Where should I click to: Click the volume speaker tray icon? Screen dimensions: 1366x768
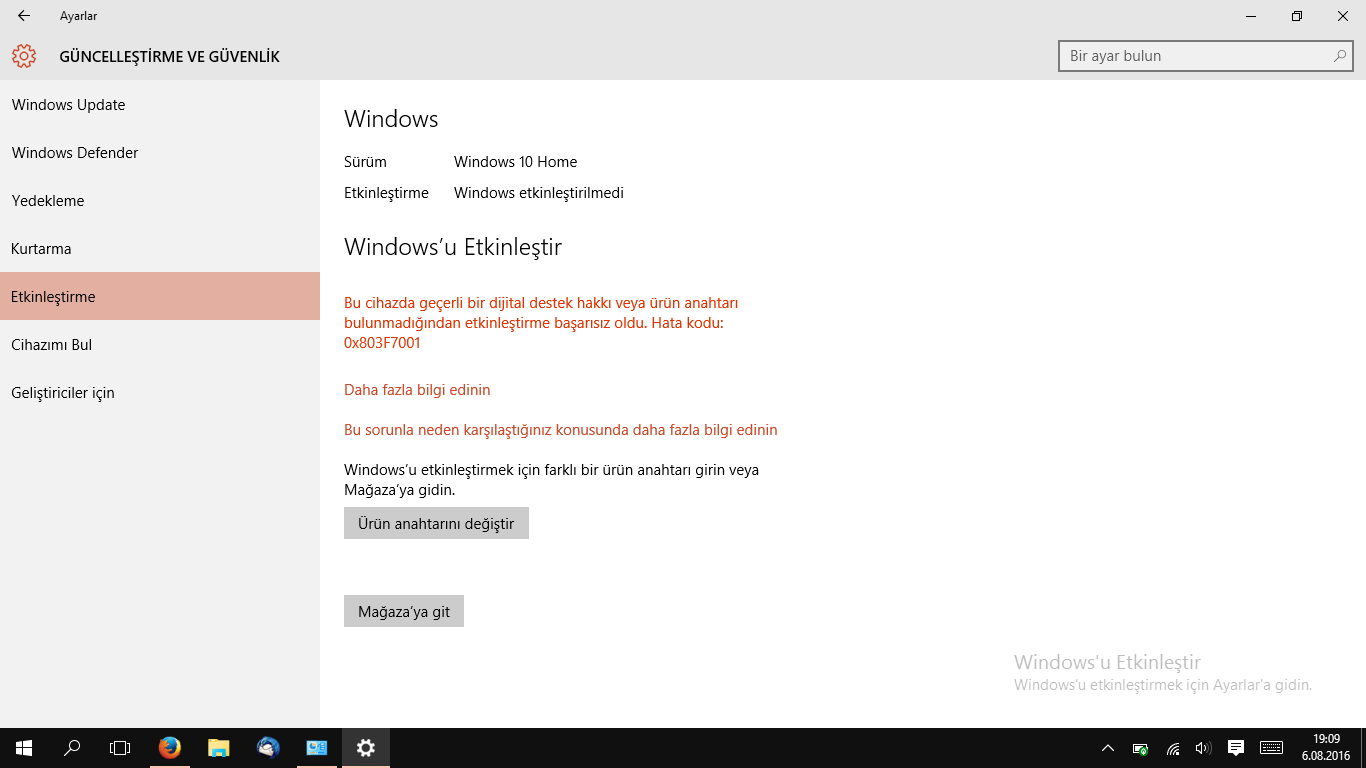[1203, 748]
